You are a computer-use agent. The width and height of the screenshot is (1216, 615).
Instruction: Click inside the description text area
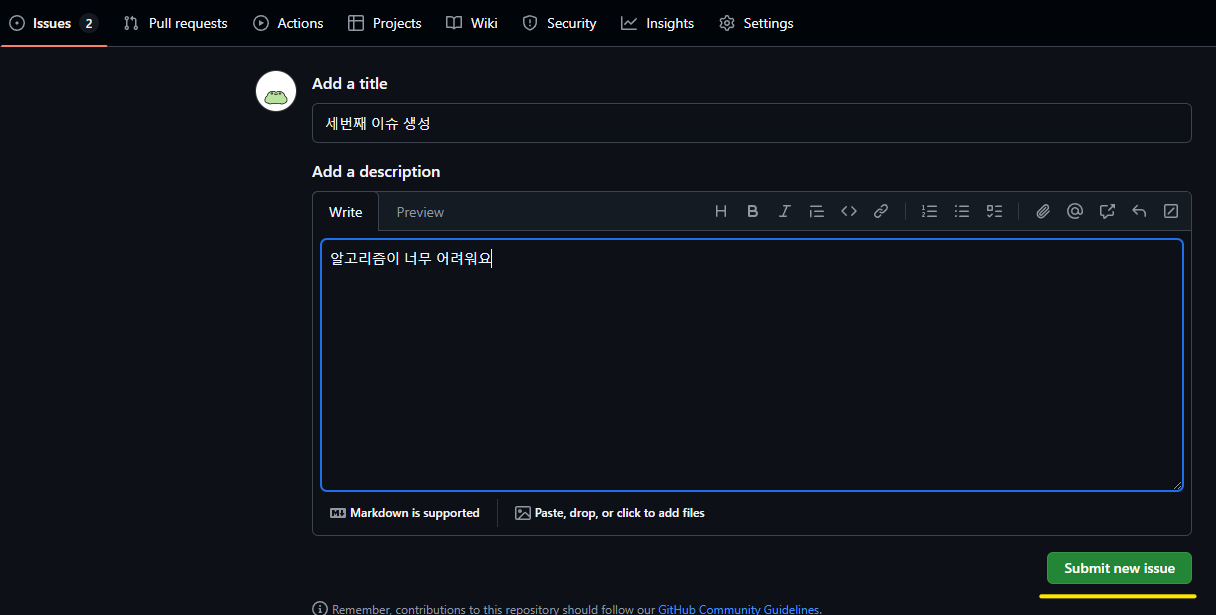[752, 365]
